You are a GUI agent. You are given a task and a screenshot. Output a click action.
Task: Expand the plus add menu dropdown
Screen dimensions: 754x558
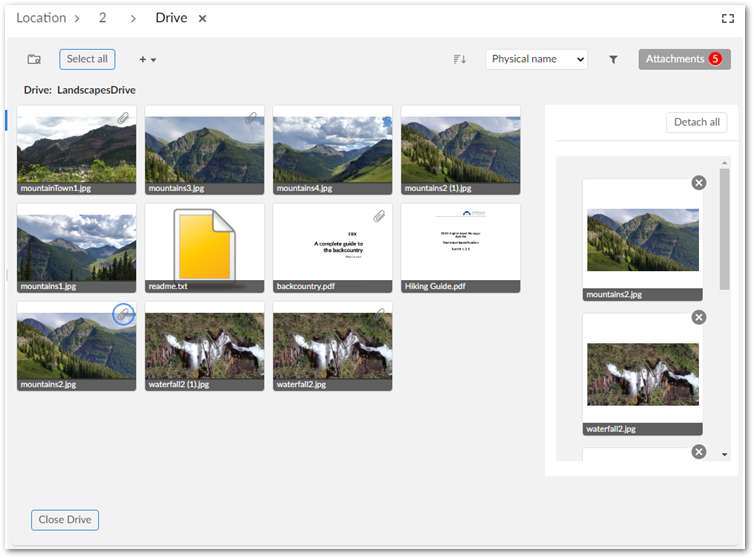(147, 59)
